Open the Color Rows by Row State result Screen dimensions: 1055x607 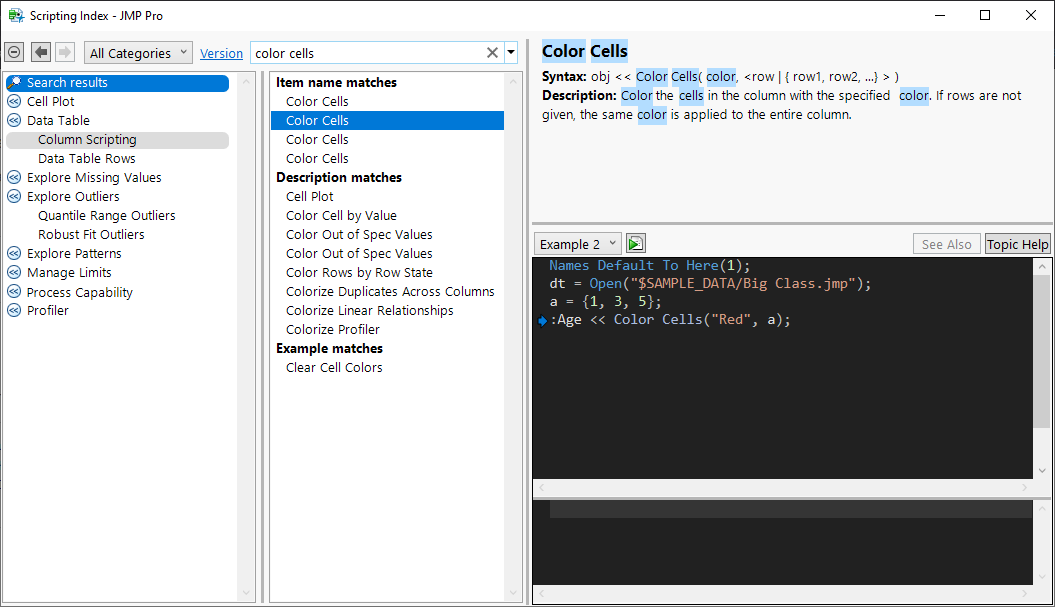pyautogui.click(x=359, y=273)
